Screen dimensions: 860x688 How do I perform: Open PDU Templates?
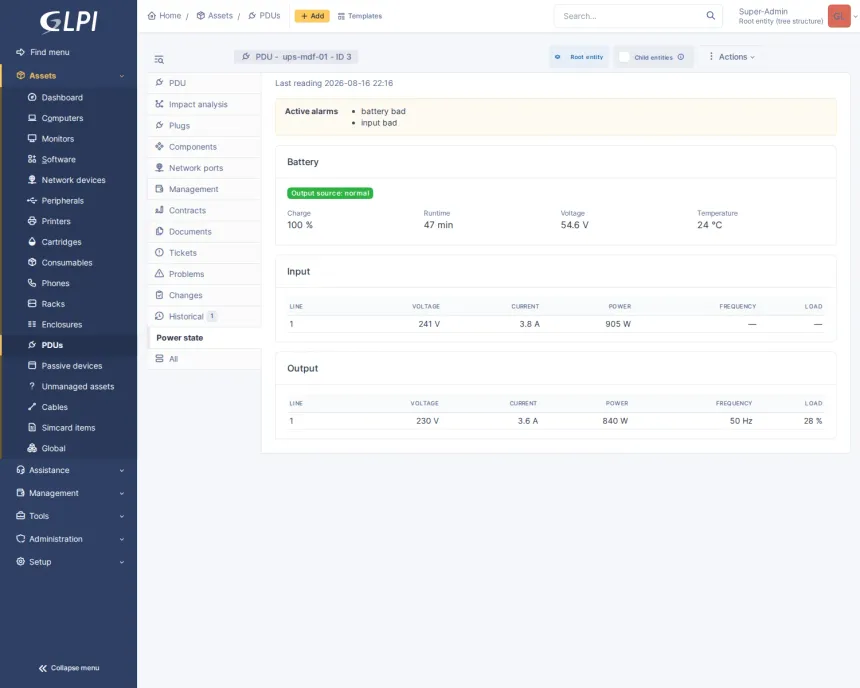pyautogui.click(x=360, y=16)
